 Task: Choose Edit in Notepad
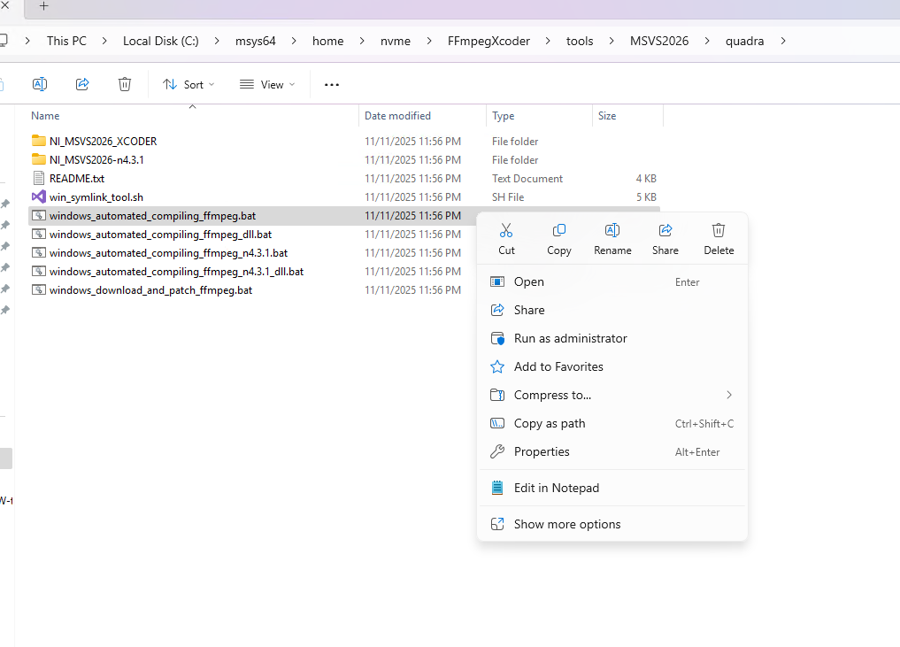pyautogui.click(x=612, y=488)
